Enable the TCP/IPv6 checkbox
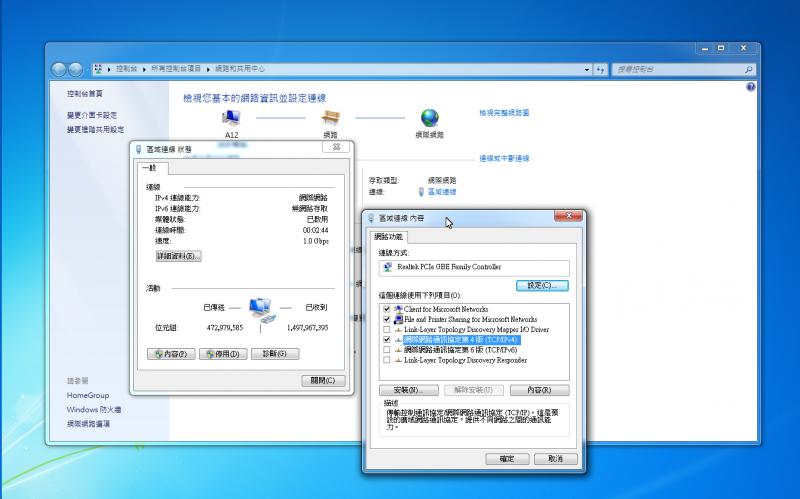 [387, 350]
